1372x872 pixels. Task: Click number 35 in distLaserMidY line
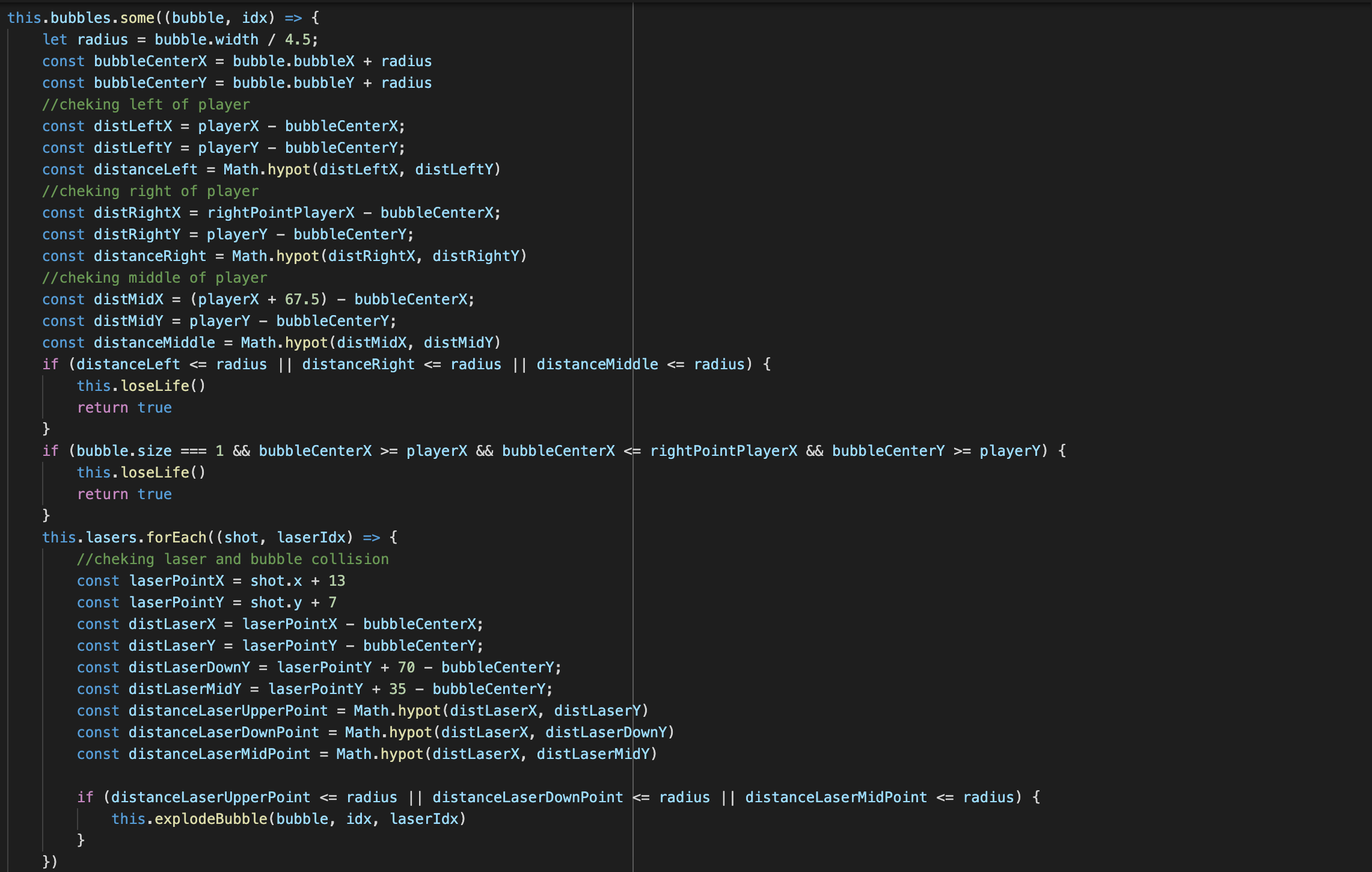[x=397, y=689]
